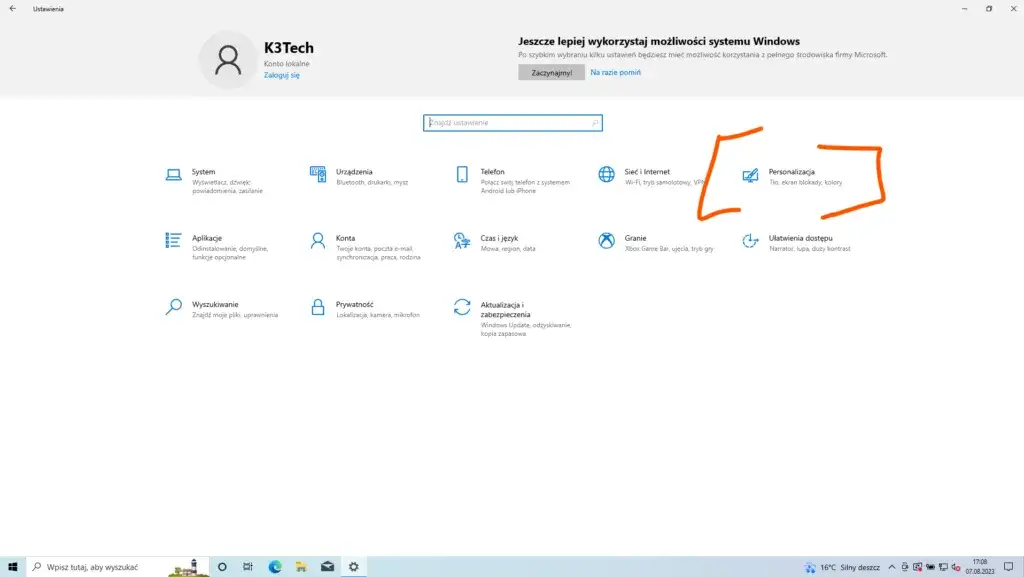Image resolution: width=1024 pixels, height=577 pixels.
Task: Open the Mail app from the taskbar
Action: click(x=326, y=566)
